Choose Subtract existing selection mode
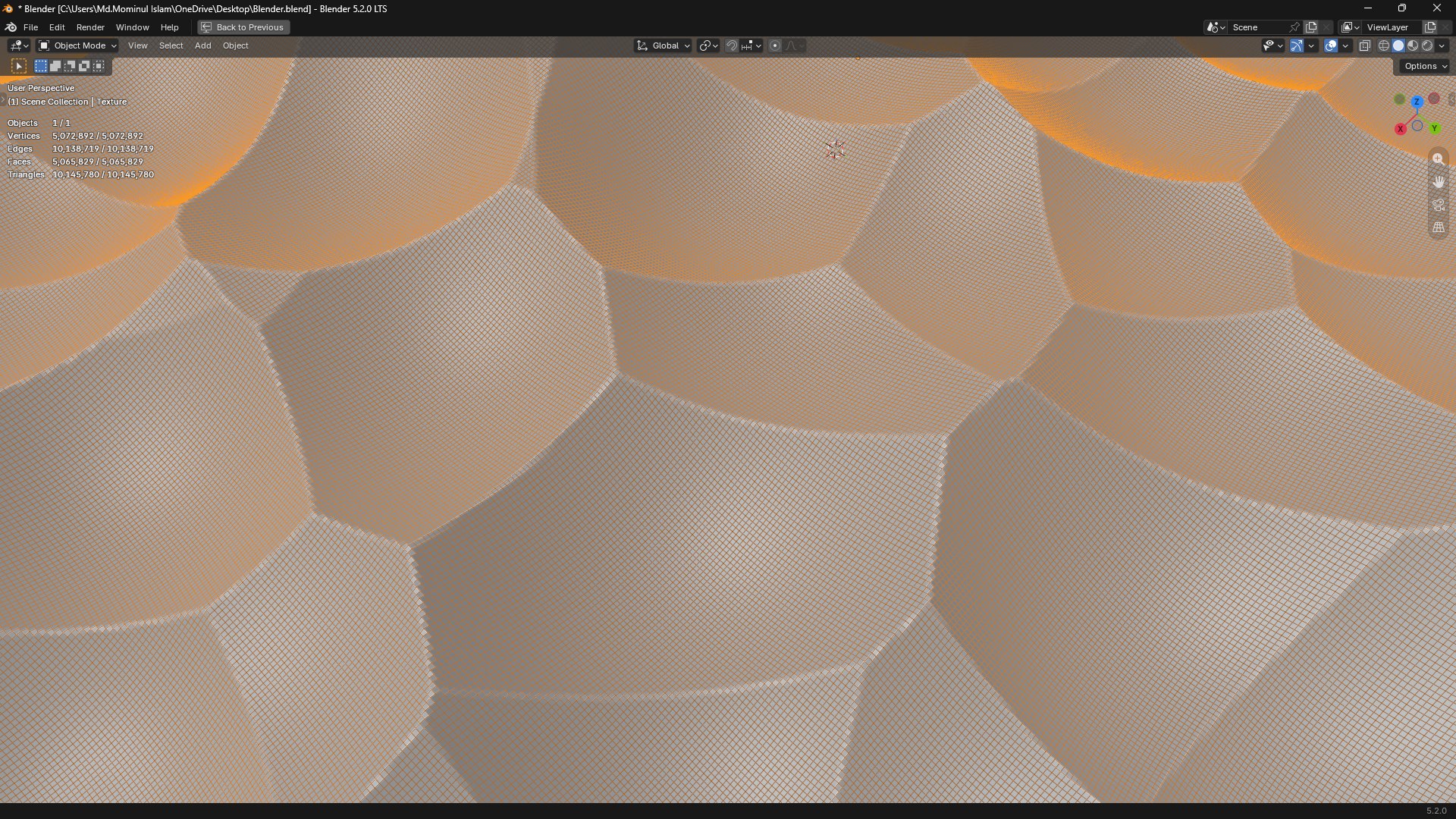1456x819 pixels. pos(70,67)
